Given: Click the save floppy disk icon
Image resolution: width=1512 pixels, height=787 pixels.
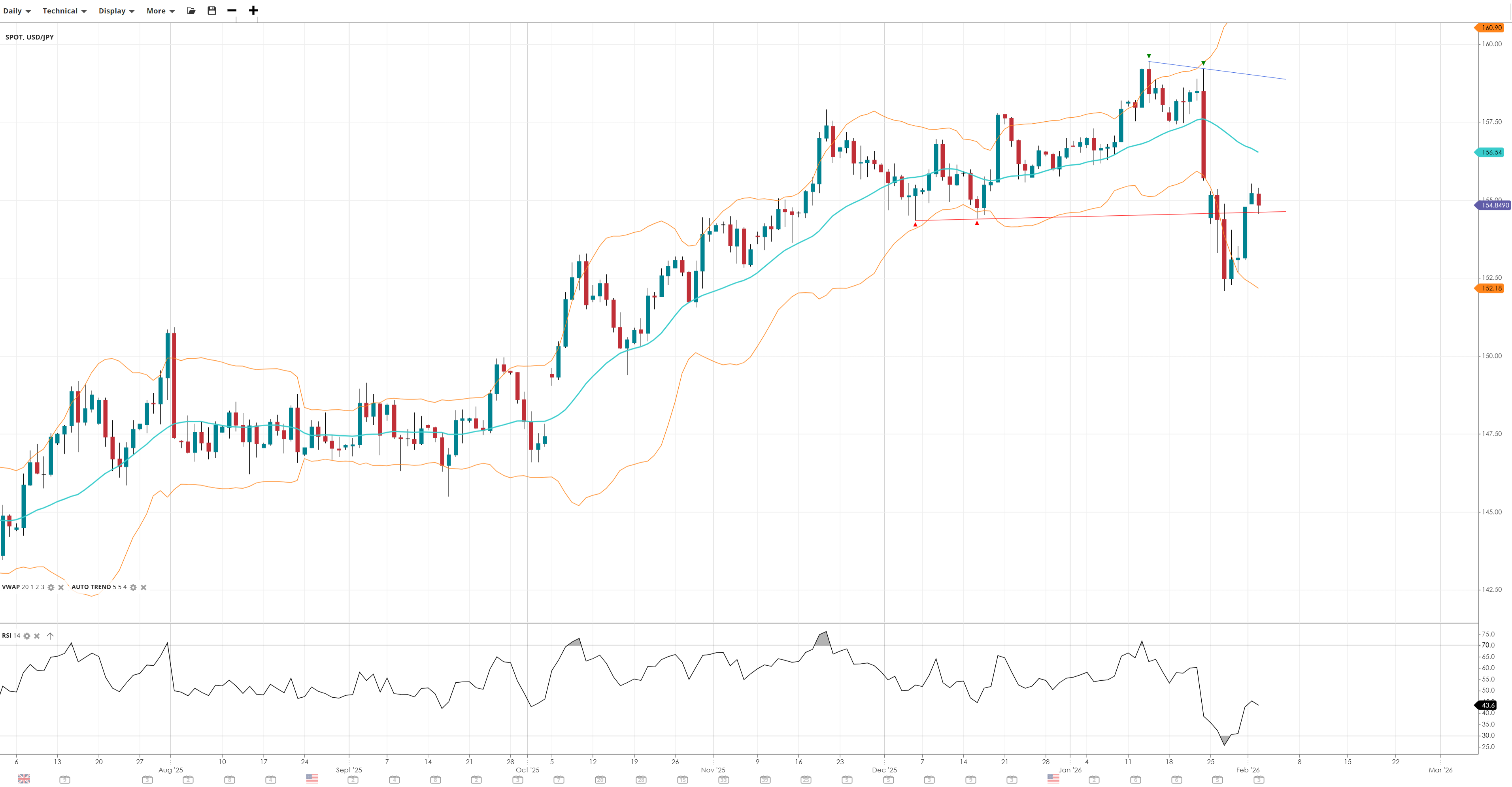Looking at the screenshot, I should point(212,11).
